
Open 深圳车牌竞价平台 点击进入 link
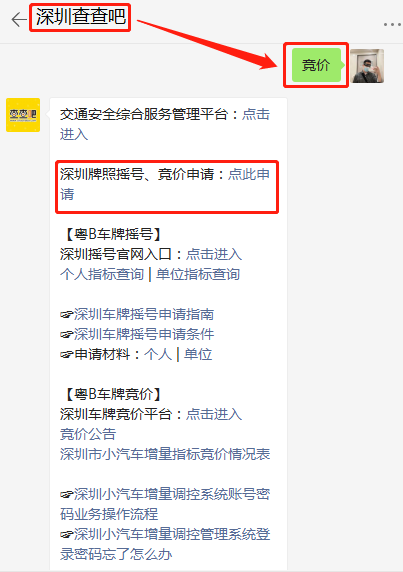214,414
